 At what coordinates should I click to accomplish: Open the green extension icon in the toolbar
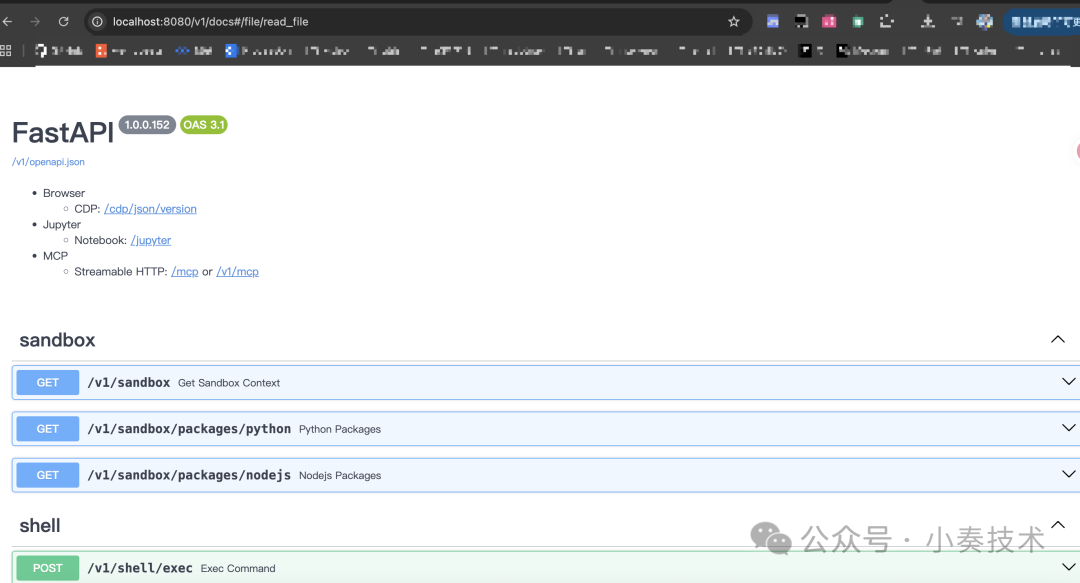point(857,21)
